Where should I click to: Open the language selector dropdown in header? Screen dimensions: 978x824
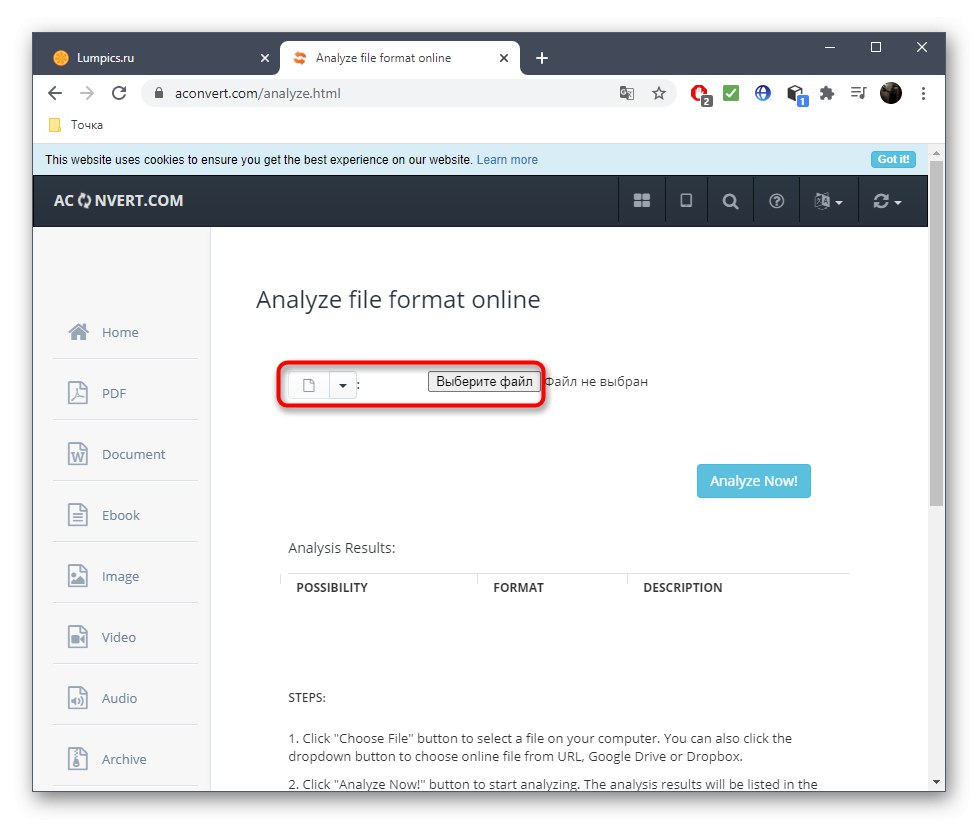[828, 201]
